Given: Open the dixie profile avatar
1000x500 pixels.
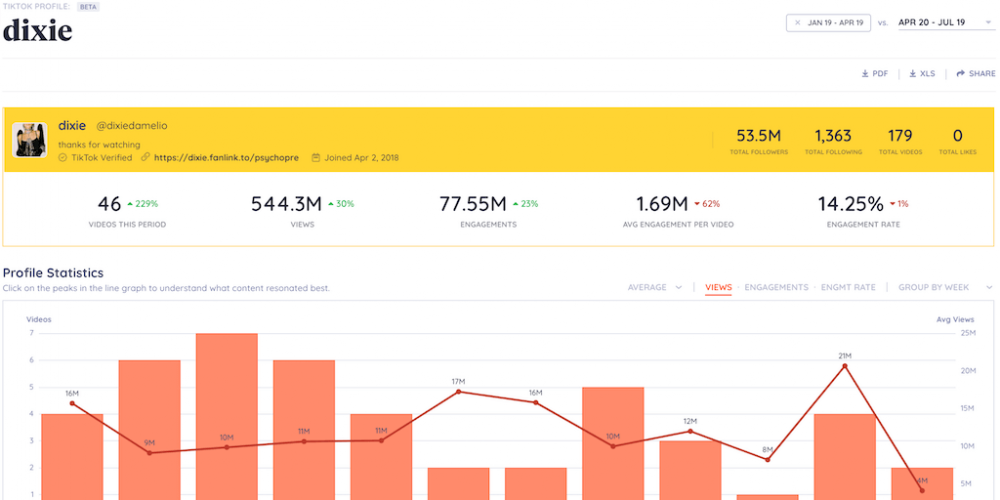Looking at the screenshot, I should click(29, 140).
